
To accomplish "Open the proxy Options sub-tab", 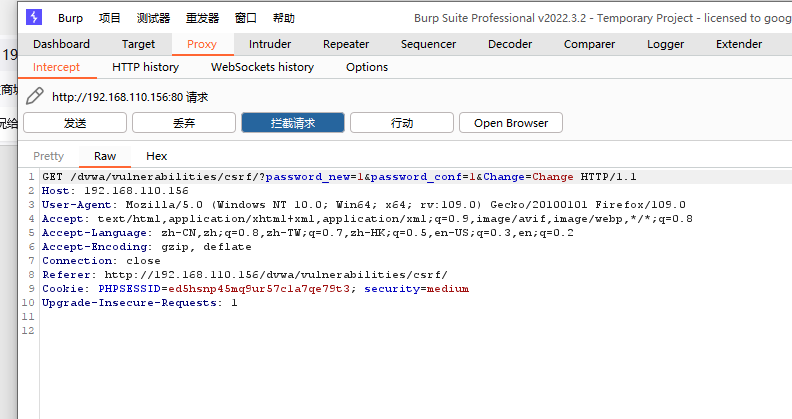I will pyautogui.click(x=367, y=67).
